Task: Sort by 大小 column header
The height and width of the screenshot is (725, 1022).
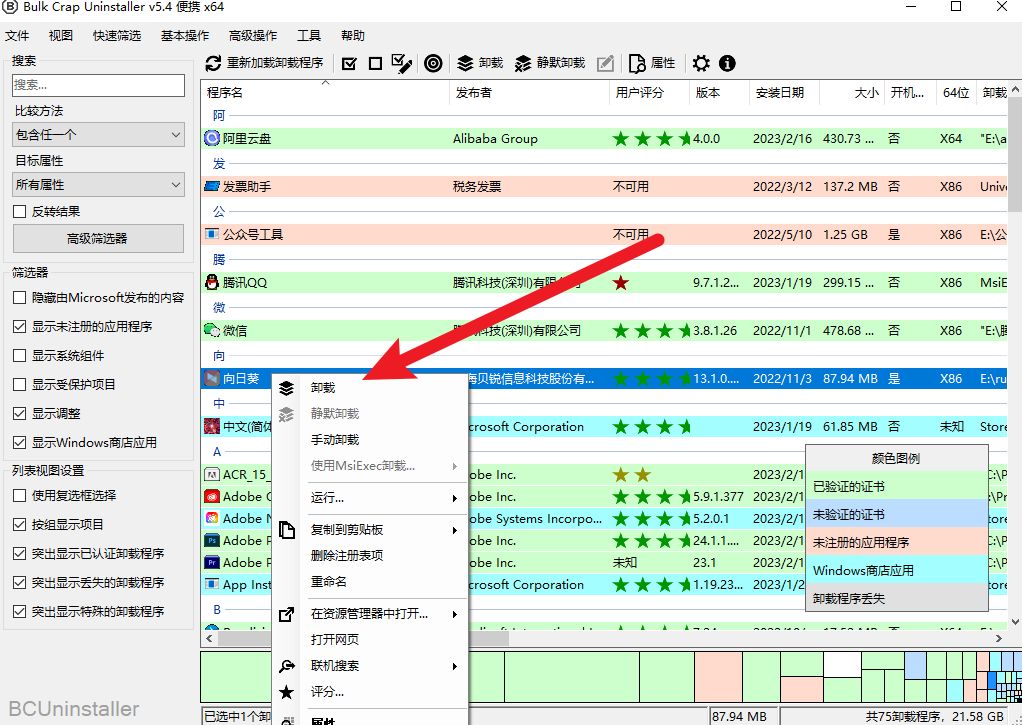Action: click(851, 93)
